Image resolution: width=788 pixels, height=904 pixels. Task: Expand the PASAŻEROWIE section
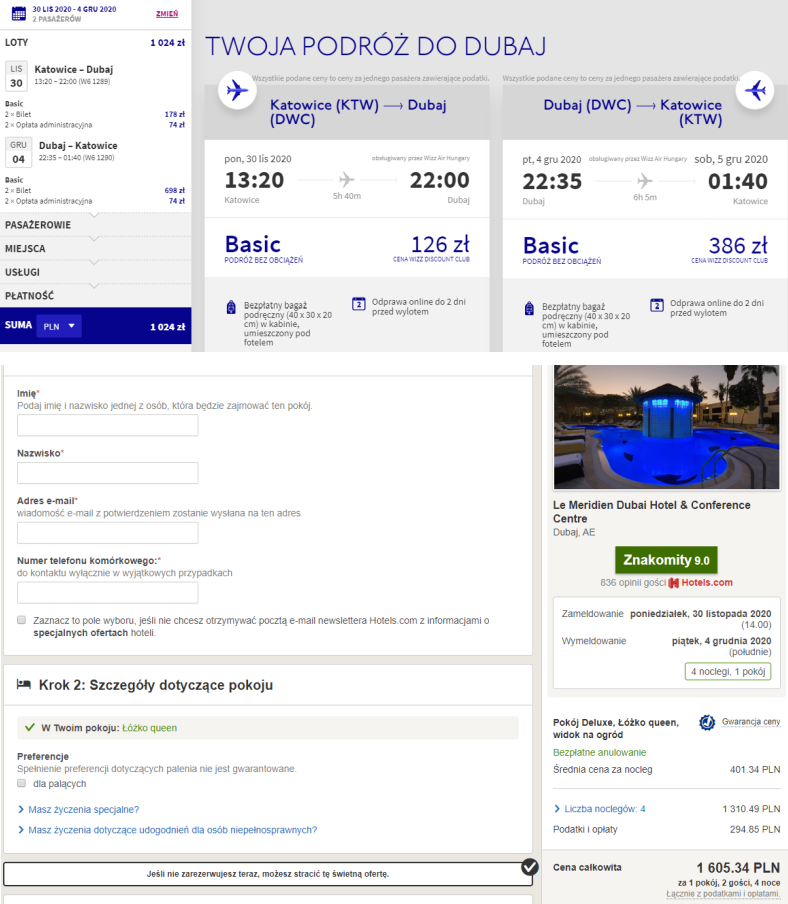tap(95, 225)
